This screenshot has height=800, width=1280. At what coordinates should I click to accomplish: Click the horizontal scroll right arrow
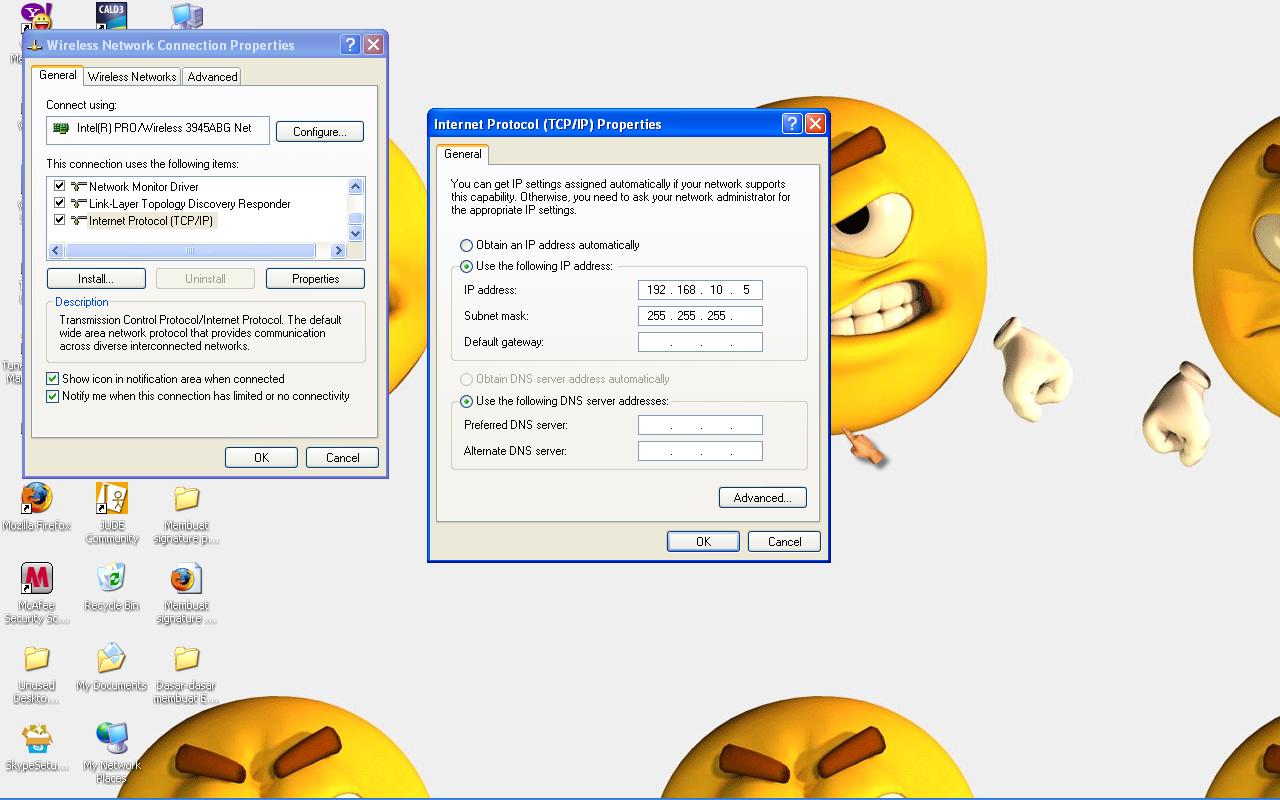click(339, 251)
